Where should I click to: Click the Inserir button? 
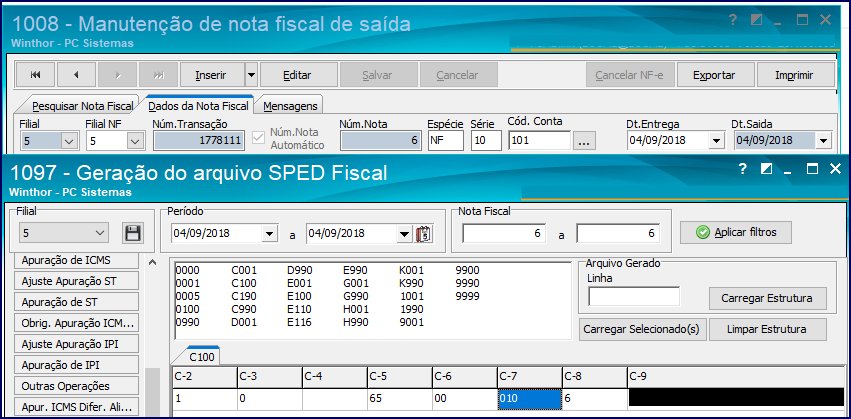[211, 75]
